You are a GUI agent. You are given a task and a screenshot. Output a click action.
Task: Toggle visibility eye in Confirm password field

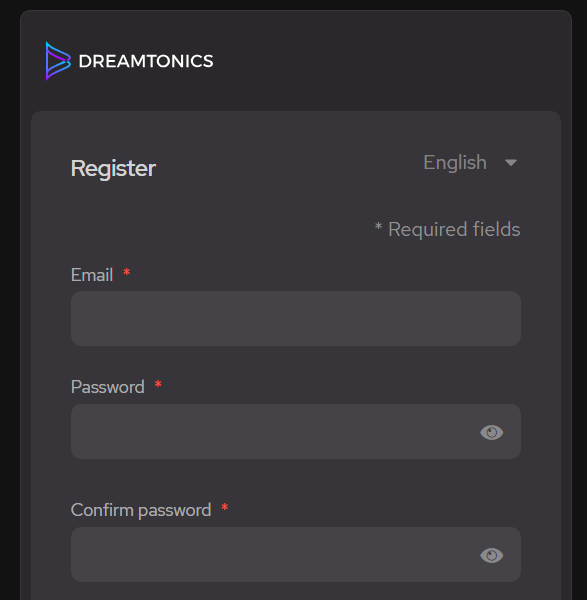point(492,555)
